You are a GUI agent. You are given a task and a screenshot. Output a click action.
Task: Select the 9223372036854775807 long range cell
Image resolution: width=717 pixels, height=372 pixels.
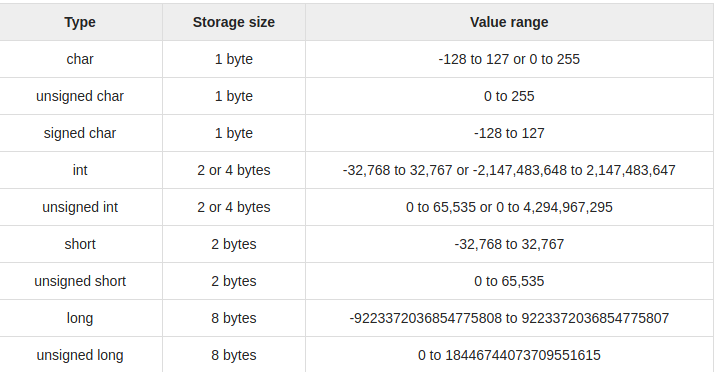pos(509,318)
